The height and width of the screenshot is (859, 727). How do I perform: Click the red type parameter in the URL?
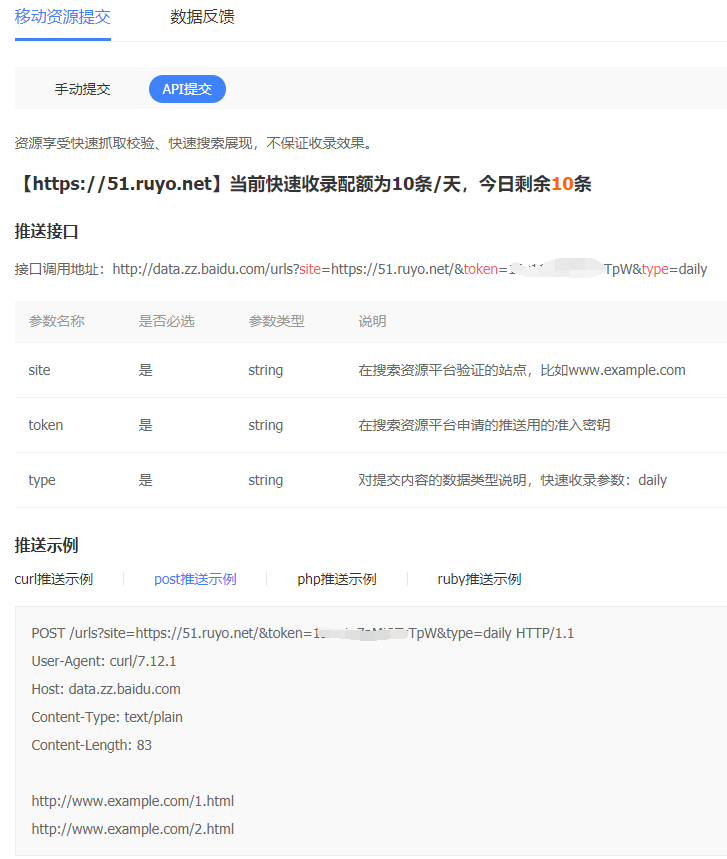[655, 270]
